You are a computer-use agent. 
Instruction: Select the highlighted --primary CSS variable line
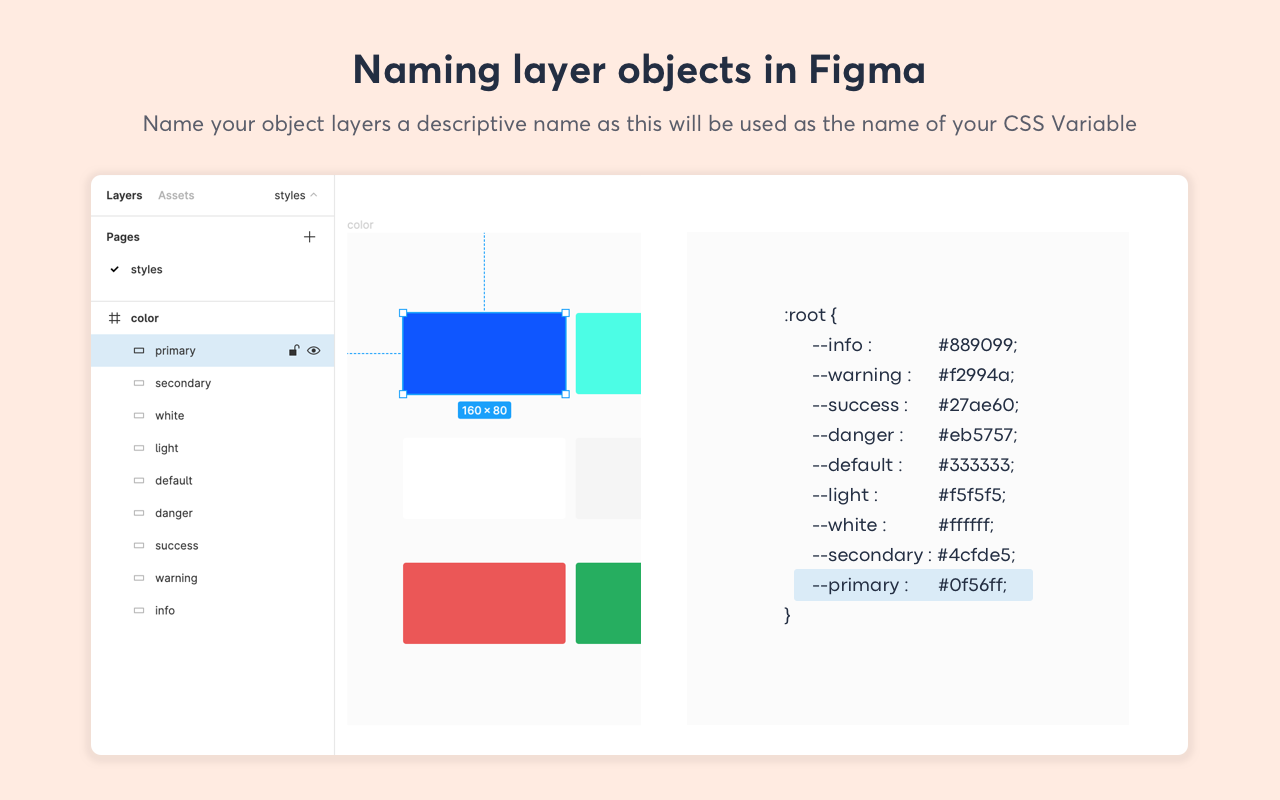point(913,585)
